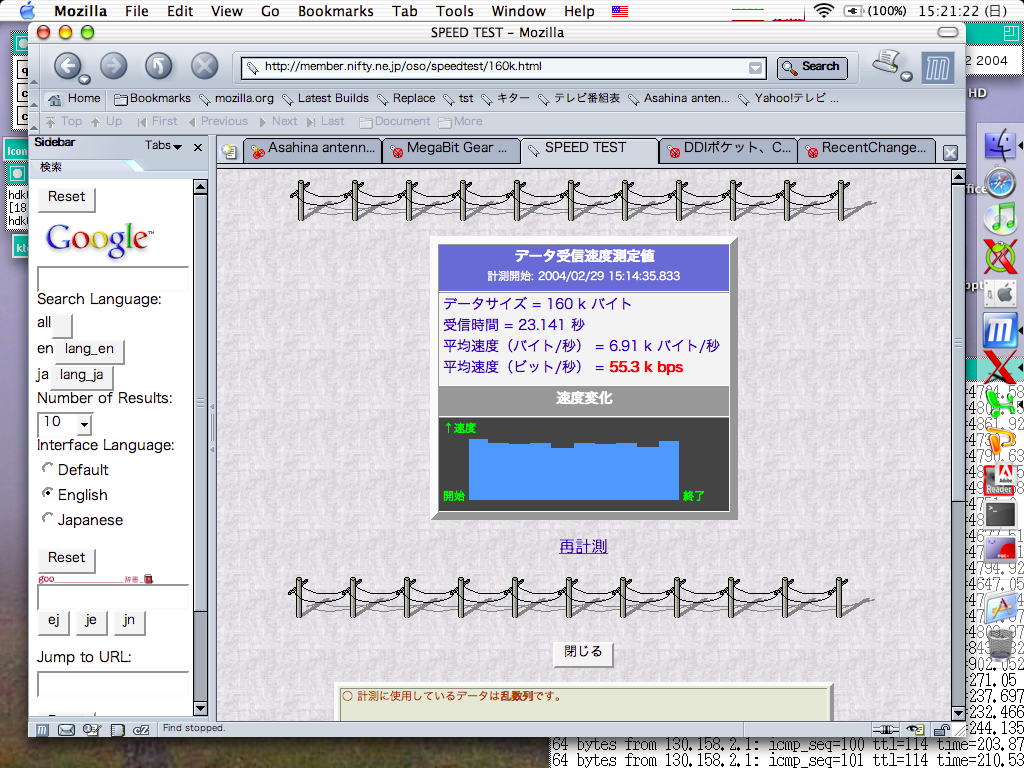Image resolution: width=1024 pixels, height=768 pixels.
Task: Click into the URL address field
Action: [x=502, y=67]
